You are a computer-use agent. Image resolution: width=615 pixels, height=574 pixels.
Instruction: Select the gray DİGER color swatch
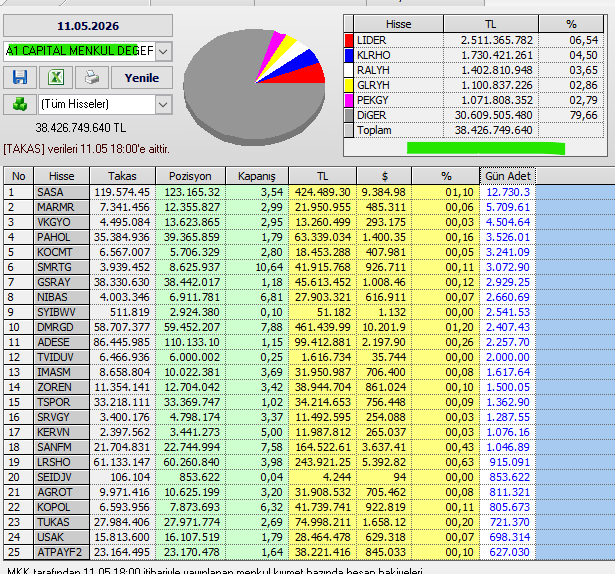349,115
